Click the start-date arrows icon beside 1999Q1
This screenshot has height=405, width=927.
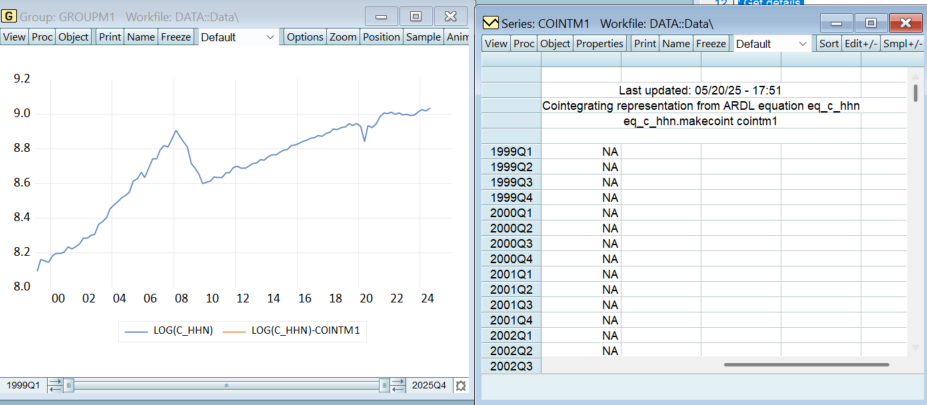pos(55,385)
